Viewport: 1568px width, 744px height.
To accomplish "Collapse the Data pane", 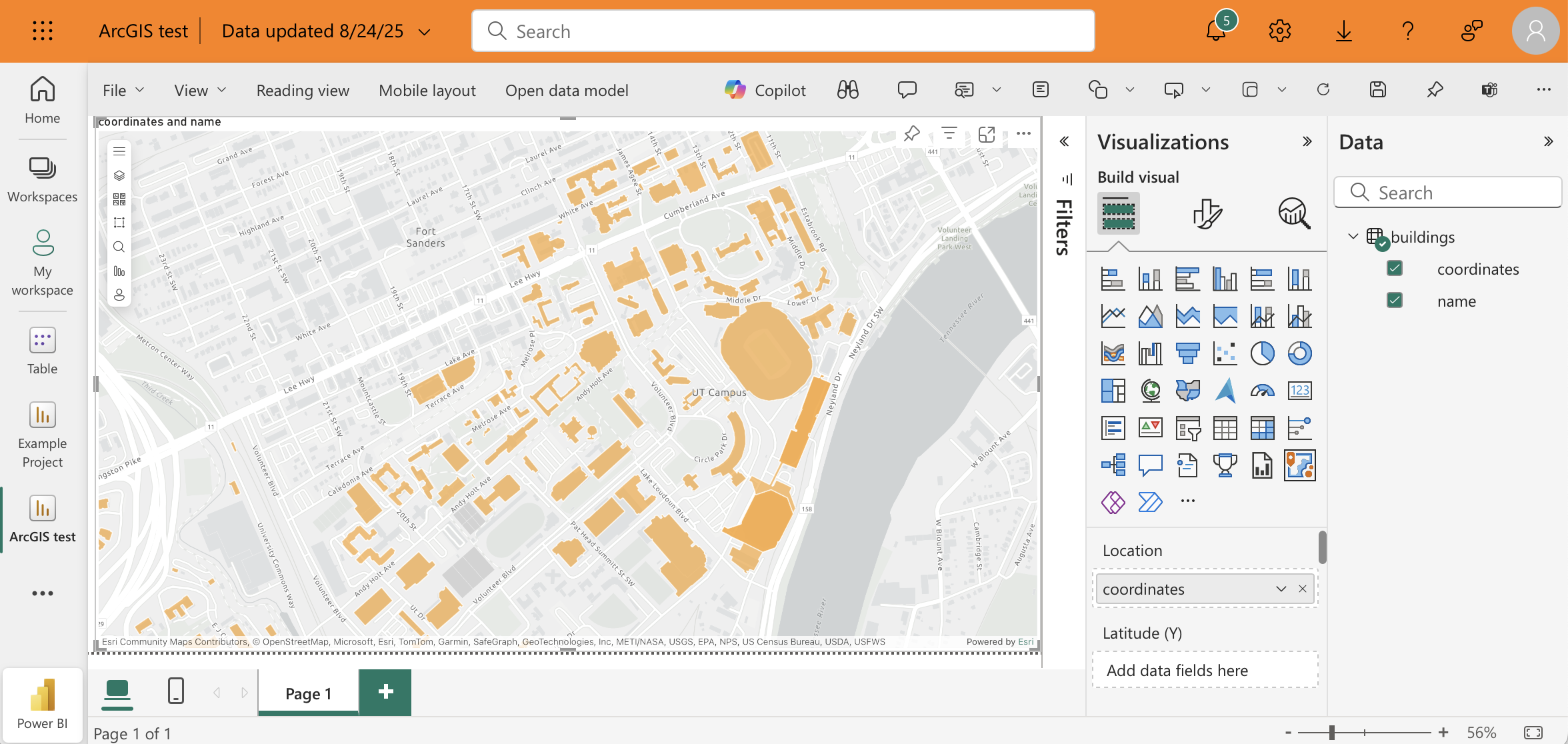I will [1548, 141].
